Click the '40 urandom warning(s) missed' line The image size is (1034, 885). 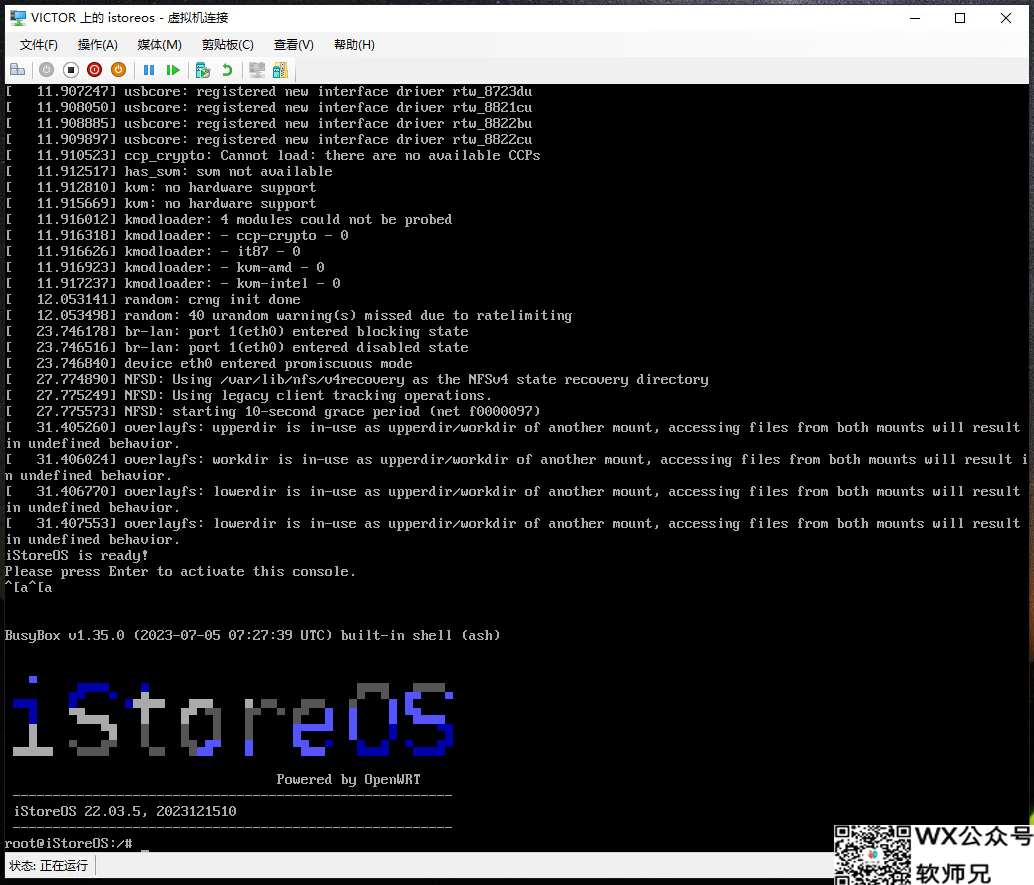(x=289, y=315)
